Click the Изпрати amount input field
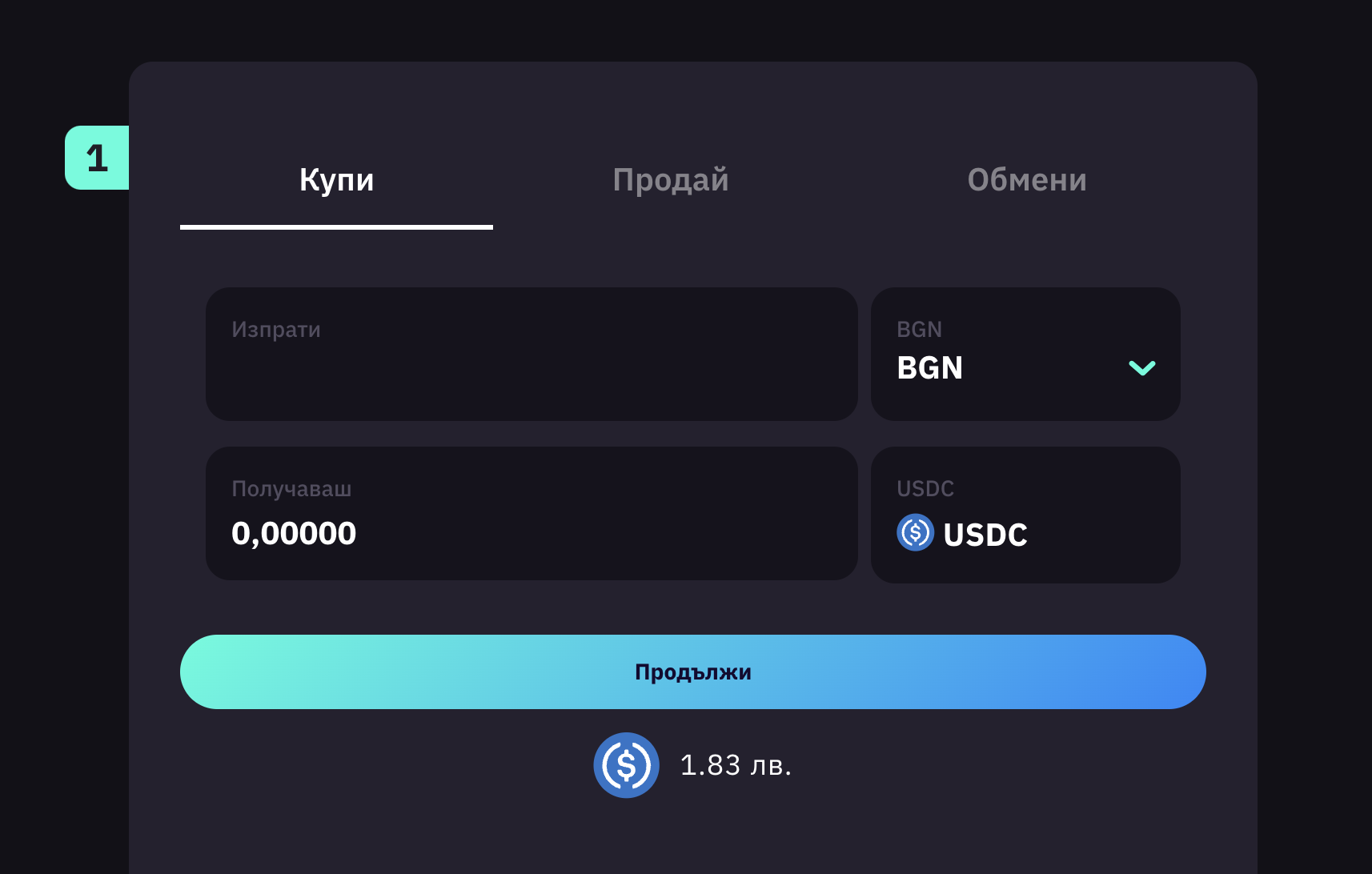This screenshot has height=874, width=1372. (x=532, y=354)
